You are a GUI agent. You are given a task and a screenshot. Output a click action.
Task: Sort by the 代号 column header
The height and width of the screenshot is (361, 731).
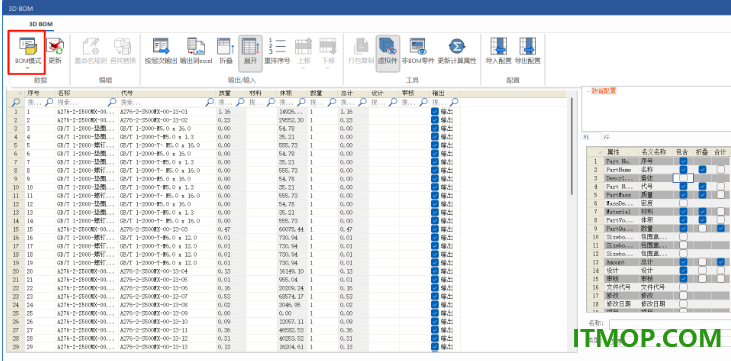coord(167,93)
